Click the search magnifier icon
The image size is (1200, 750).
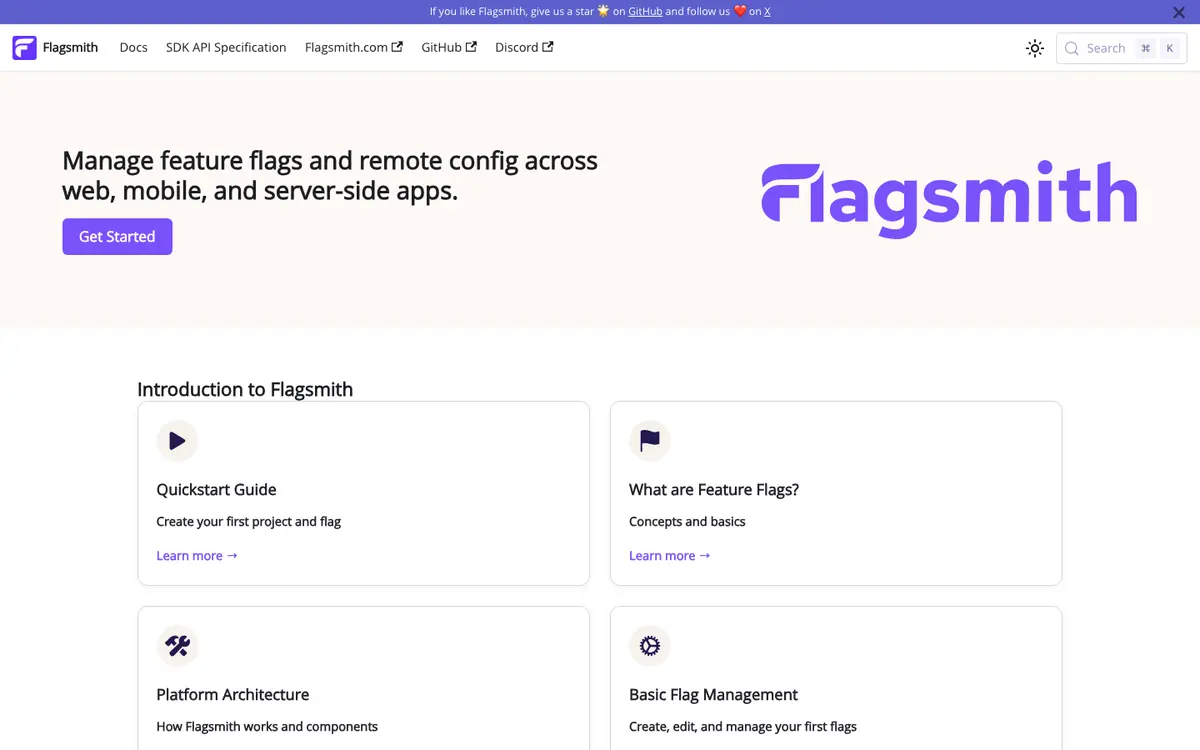(x=1072, y=48)
